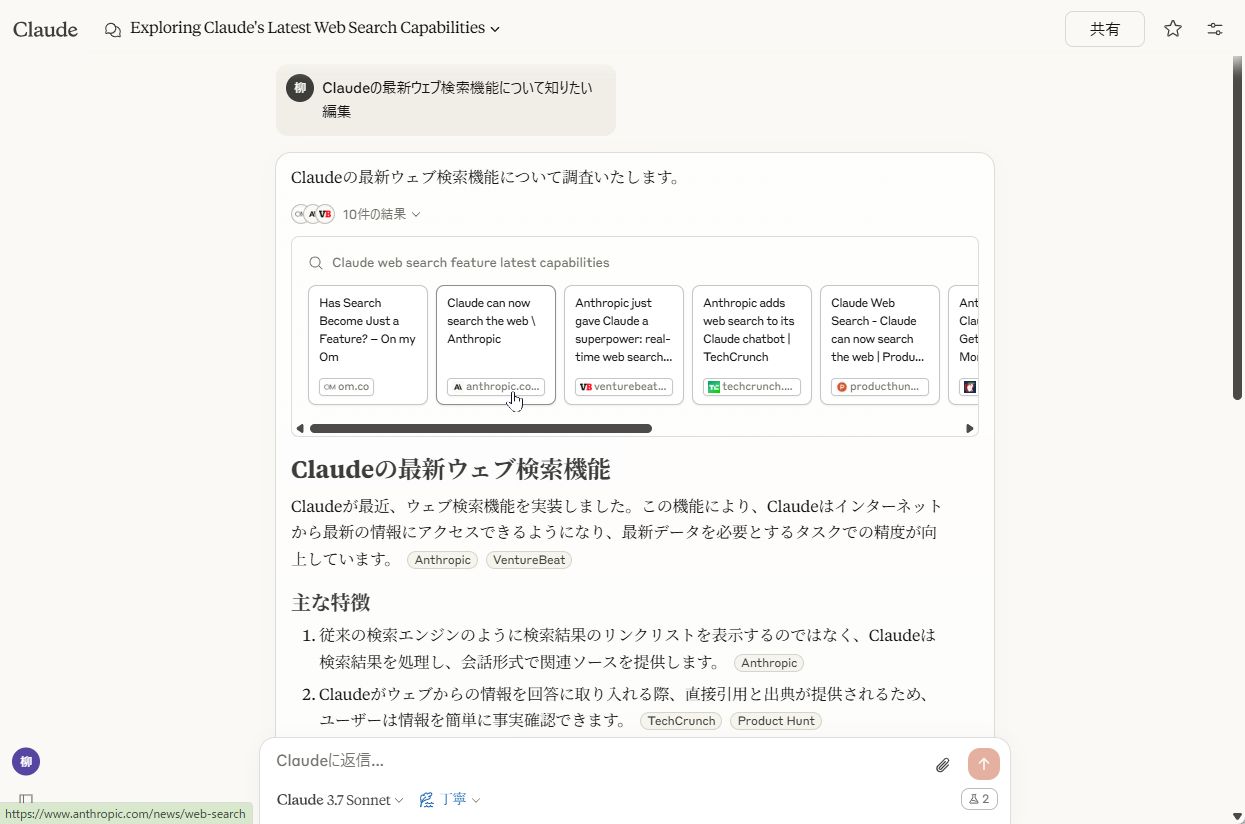Click the Anthropic citation chip in item 1
This screenshot has width=1245, height=824.
click(769, 663)
